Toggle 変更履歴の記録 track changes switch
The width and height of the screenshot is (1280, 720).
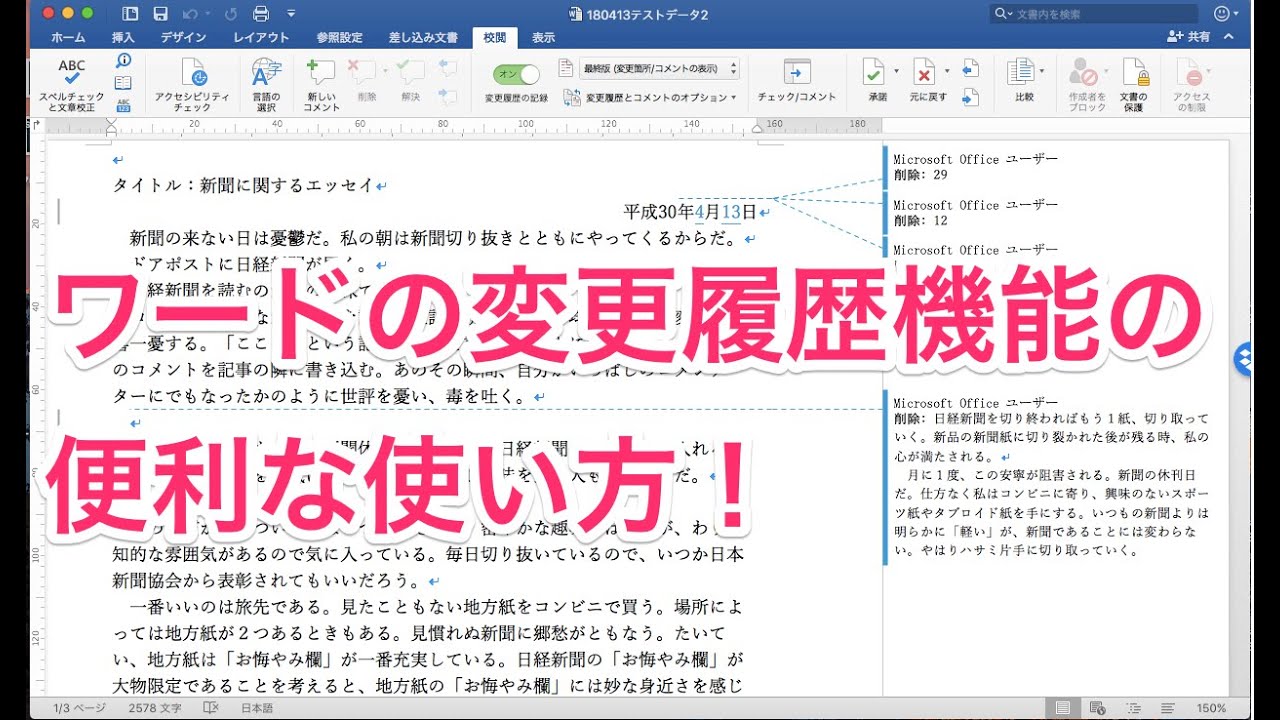pos(517,74)
